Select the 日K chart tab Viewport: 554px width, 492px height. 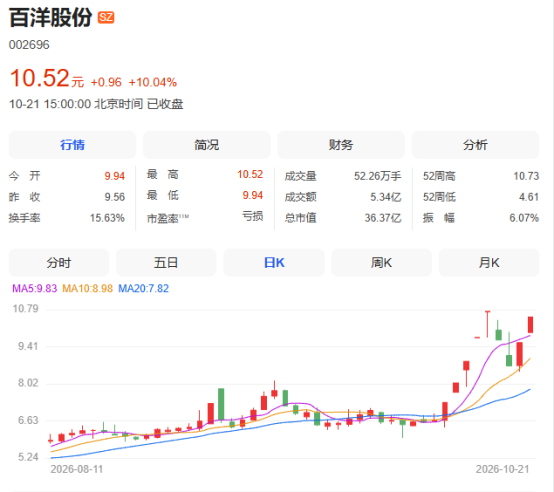click(274, 263)
